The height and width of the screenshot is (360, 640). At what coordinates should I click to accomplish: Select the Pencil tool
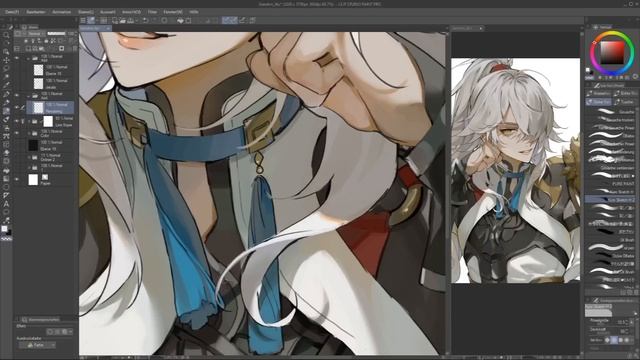6,102
